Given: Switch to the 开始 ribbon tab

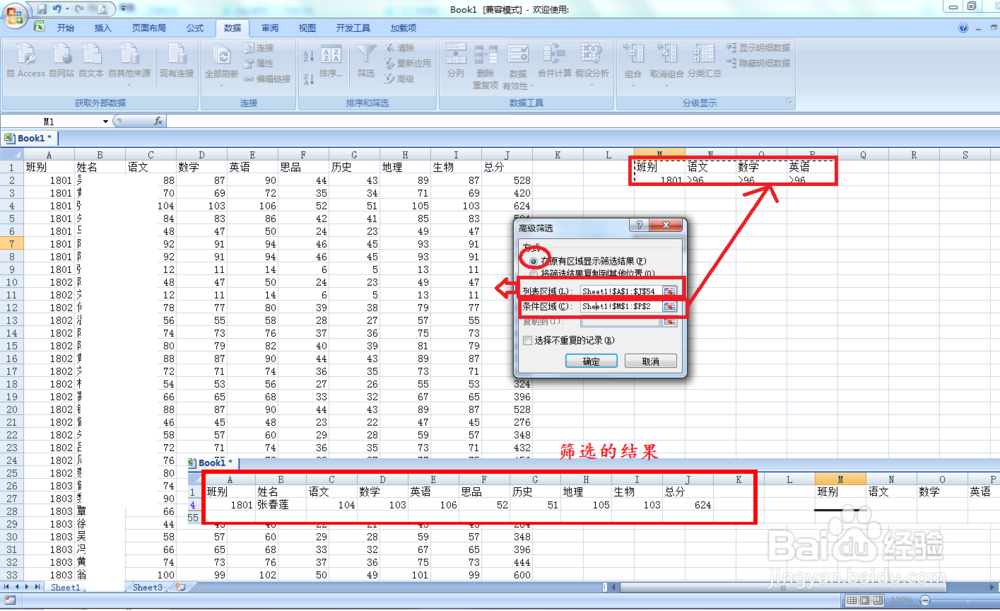Looking at the screenshot, I should pos(66,28).
